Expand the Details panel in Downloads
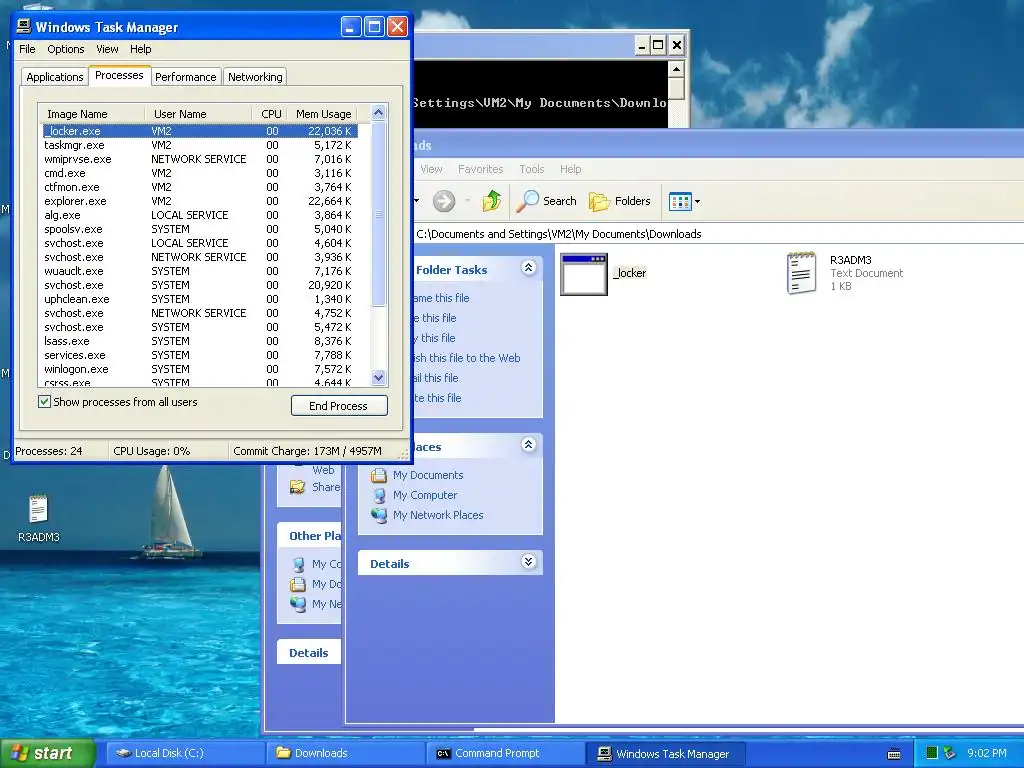 click(528, 562)
